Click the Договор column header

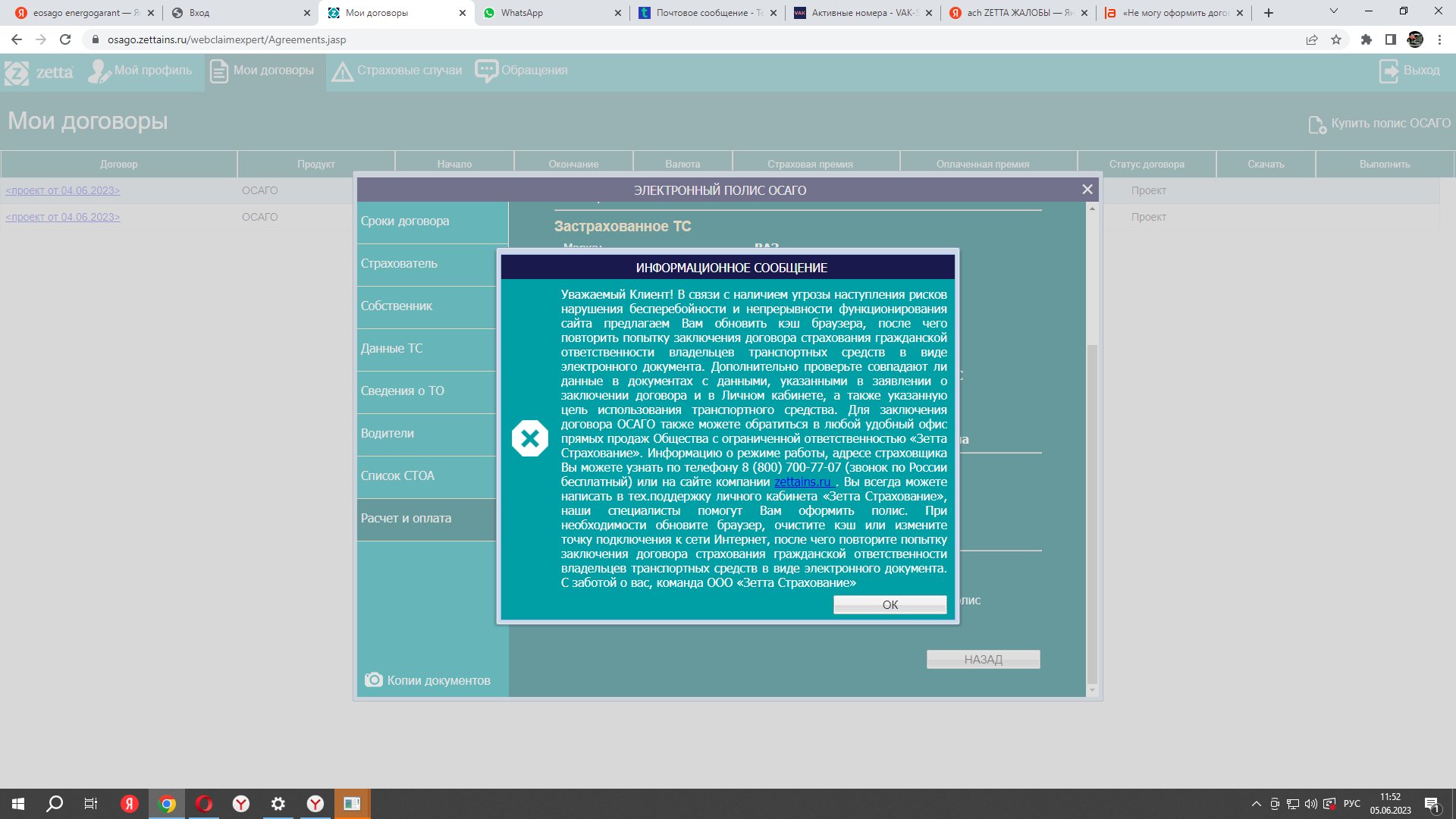(x=119, y=164)
